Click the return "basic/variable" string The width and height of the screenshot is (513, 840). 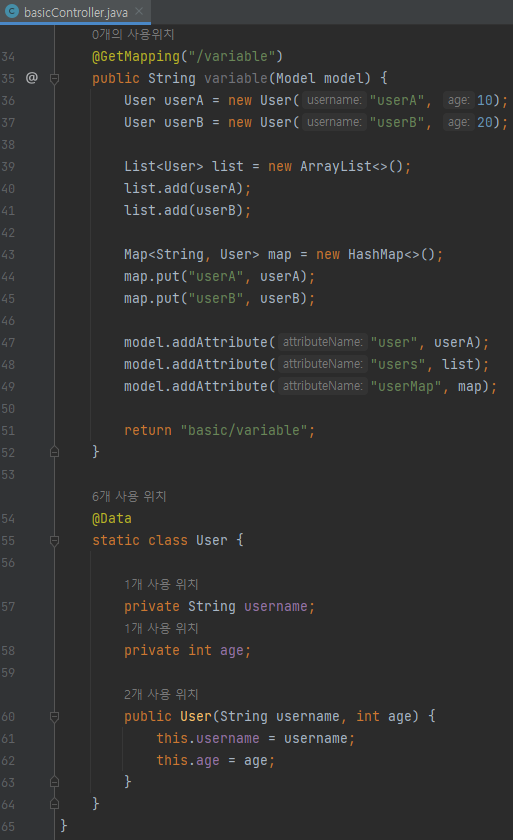243,430
